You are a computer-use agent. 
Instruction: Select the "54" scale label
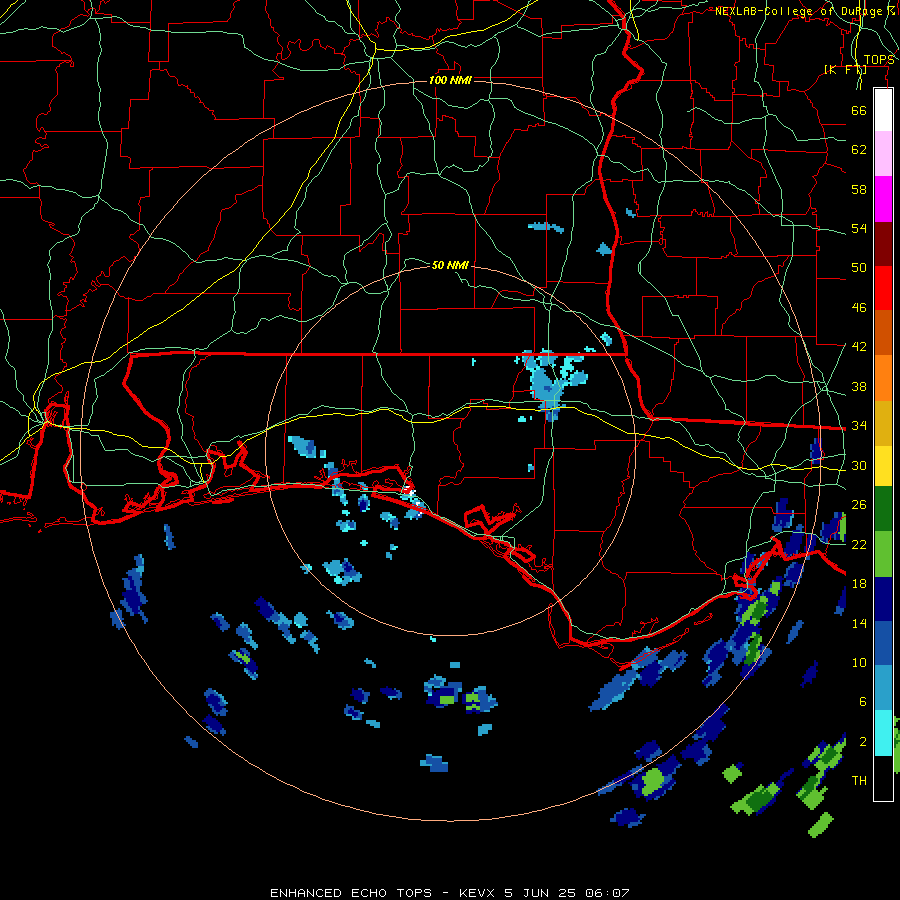pos(859,228)
